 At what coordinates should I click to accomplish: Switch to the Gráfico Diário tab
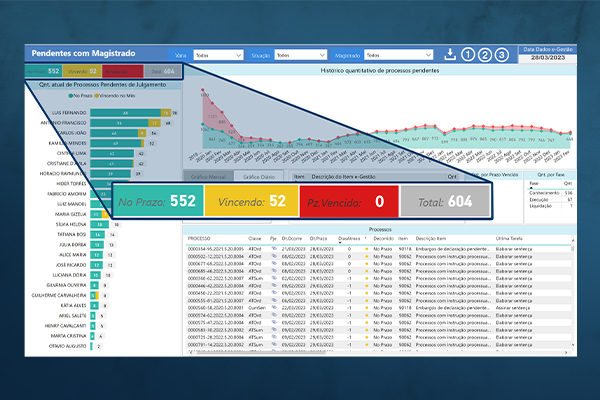pos(259,176)
